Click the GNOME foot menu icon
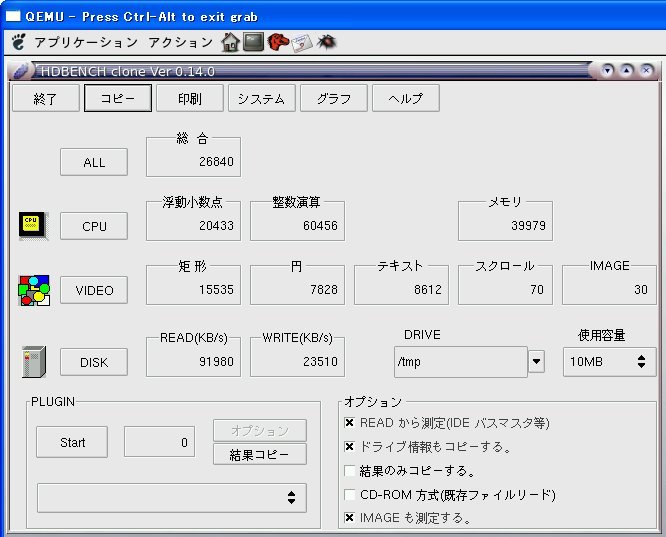The width and height of the screenshot is (666, 537). click(x=18, y=42)
